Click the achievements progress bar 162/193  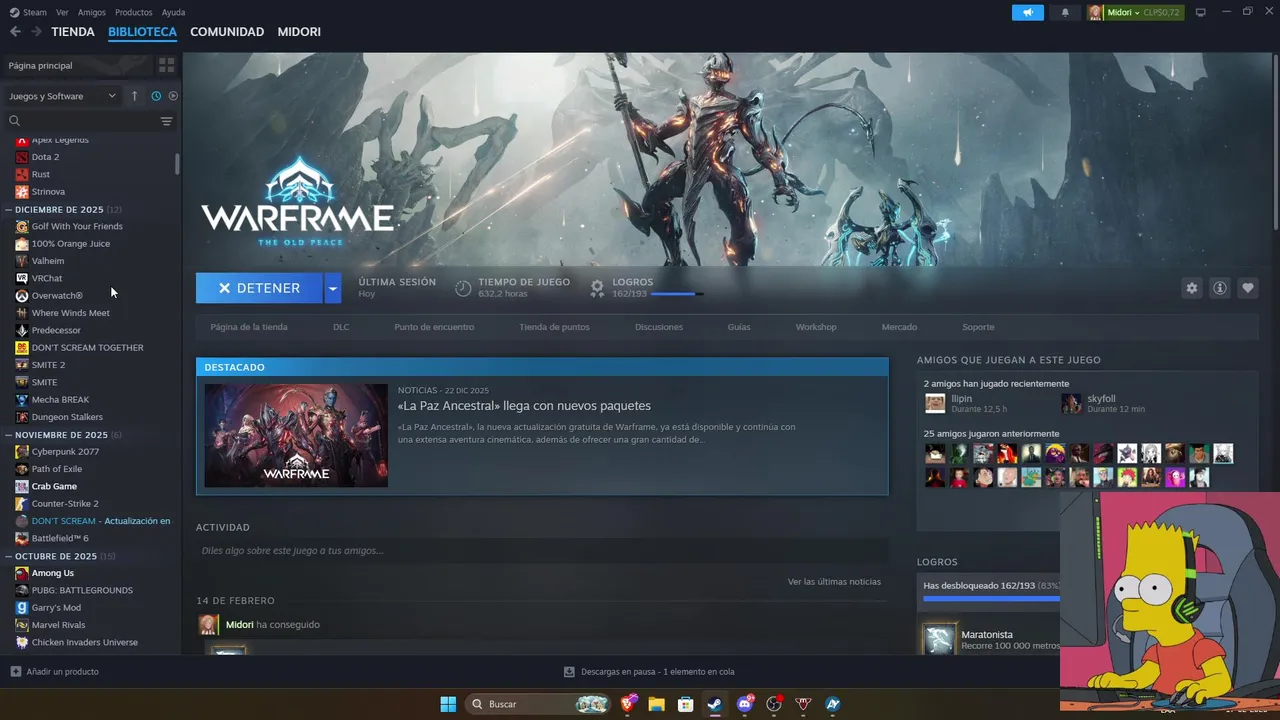(x=677, y=294)
